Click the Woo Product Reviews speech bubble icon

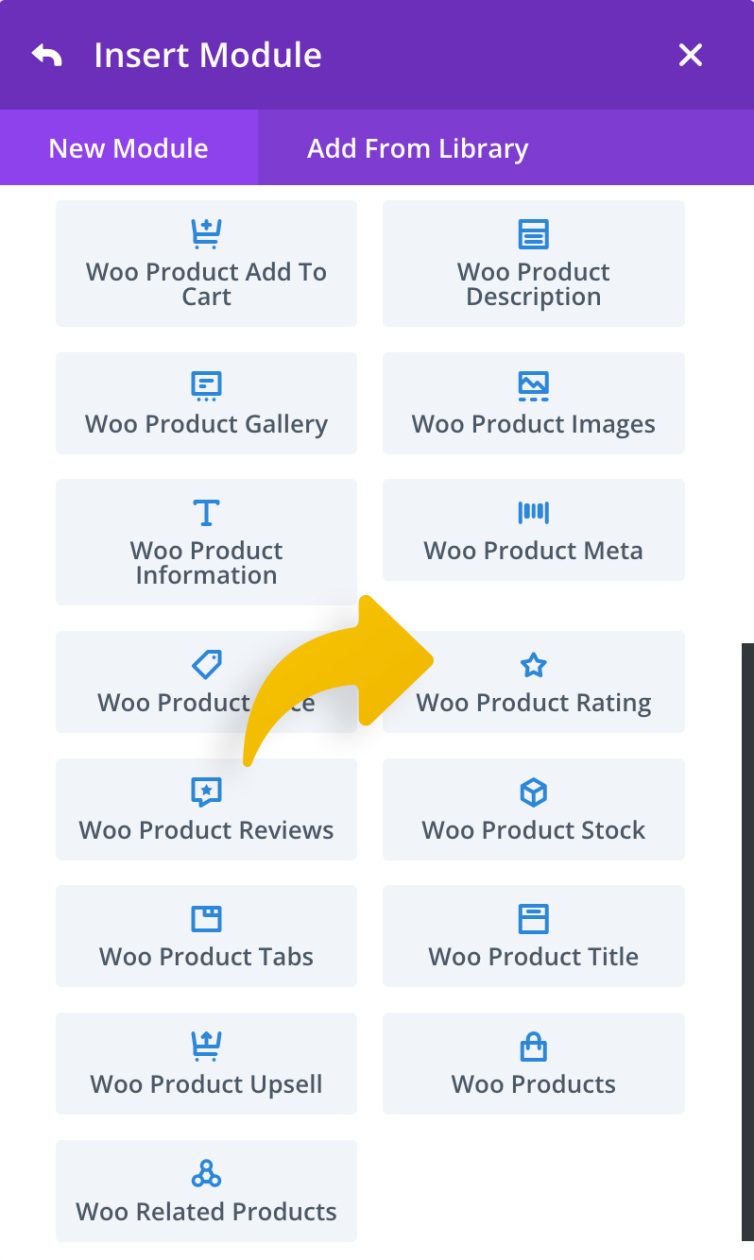point(206,792)
